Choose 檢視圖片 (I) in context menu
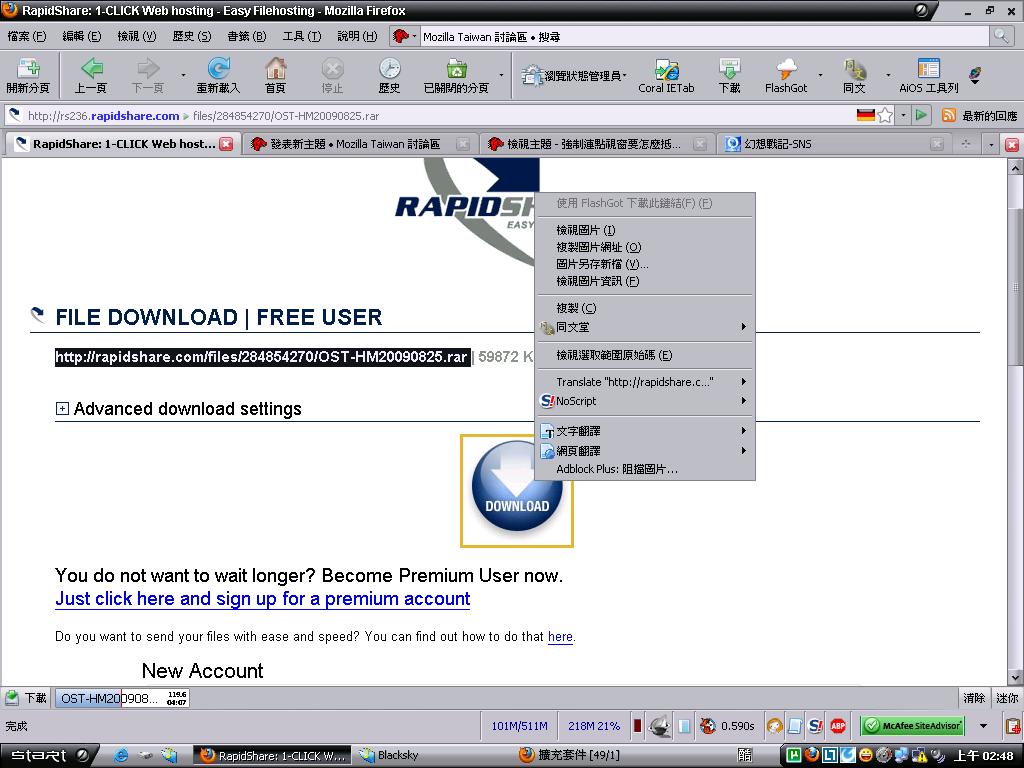This screenshot has width=1024, height=768. coord(645,230)
